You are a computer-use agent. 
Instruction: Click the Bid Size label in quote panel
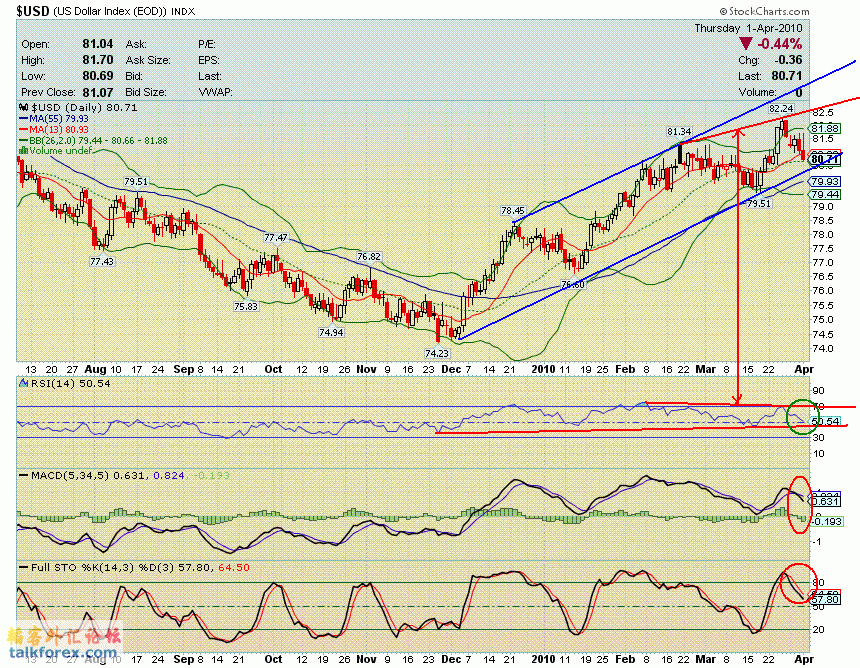click(x=145, y=92)
